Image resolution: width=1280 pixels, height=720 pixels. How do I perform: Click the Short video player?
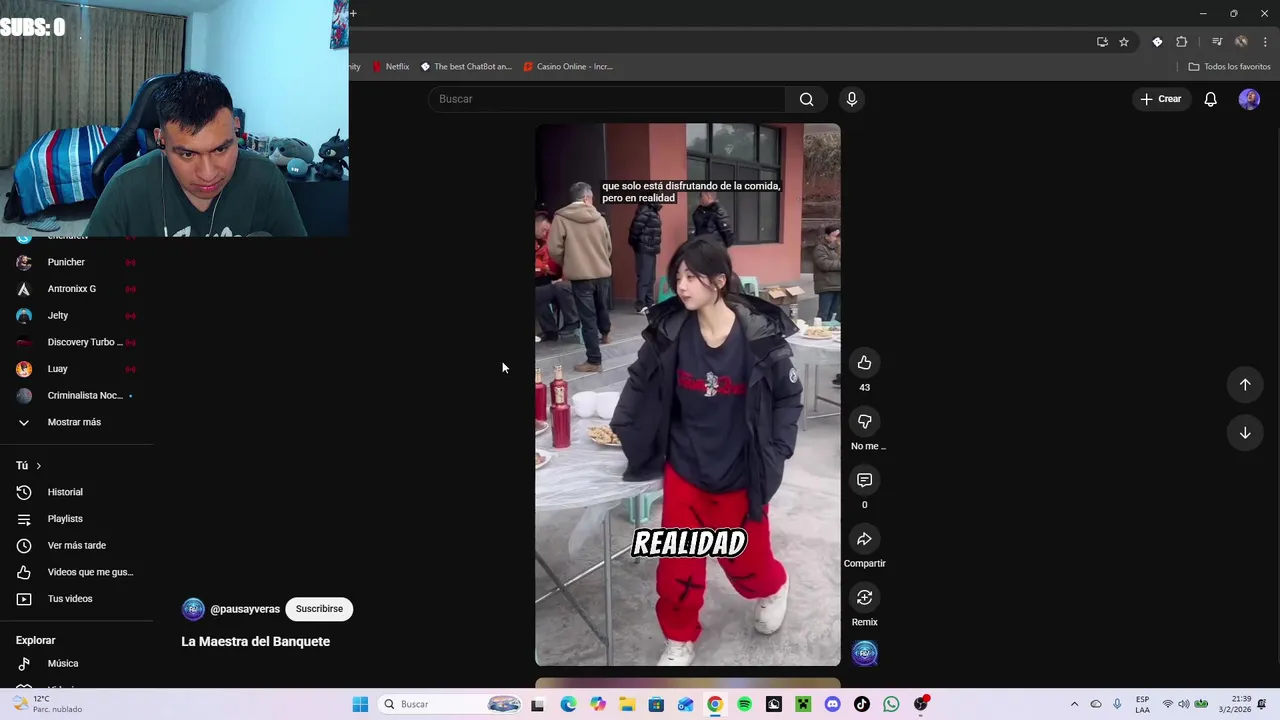(x=688, y=395)
